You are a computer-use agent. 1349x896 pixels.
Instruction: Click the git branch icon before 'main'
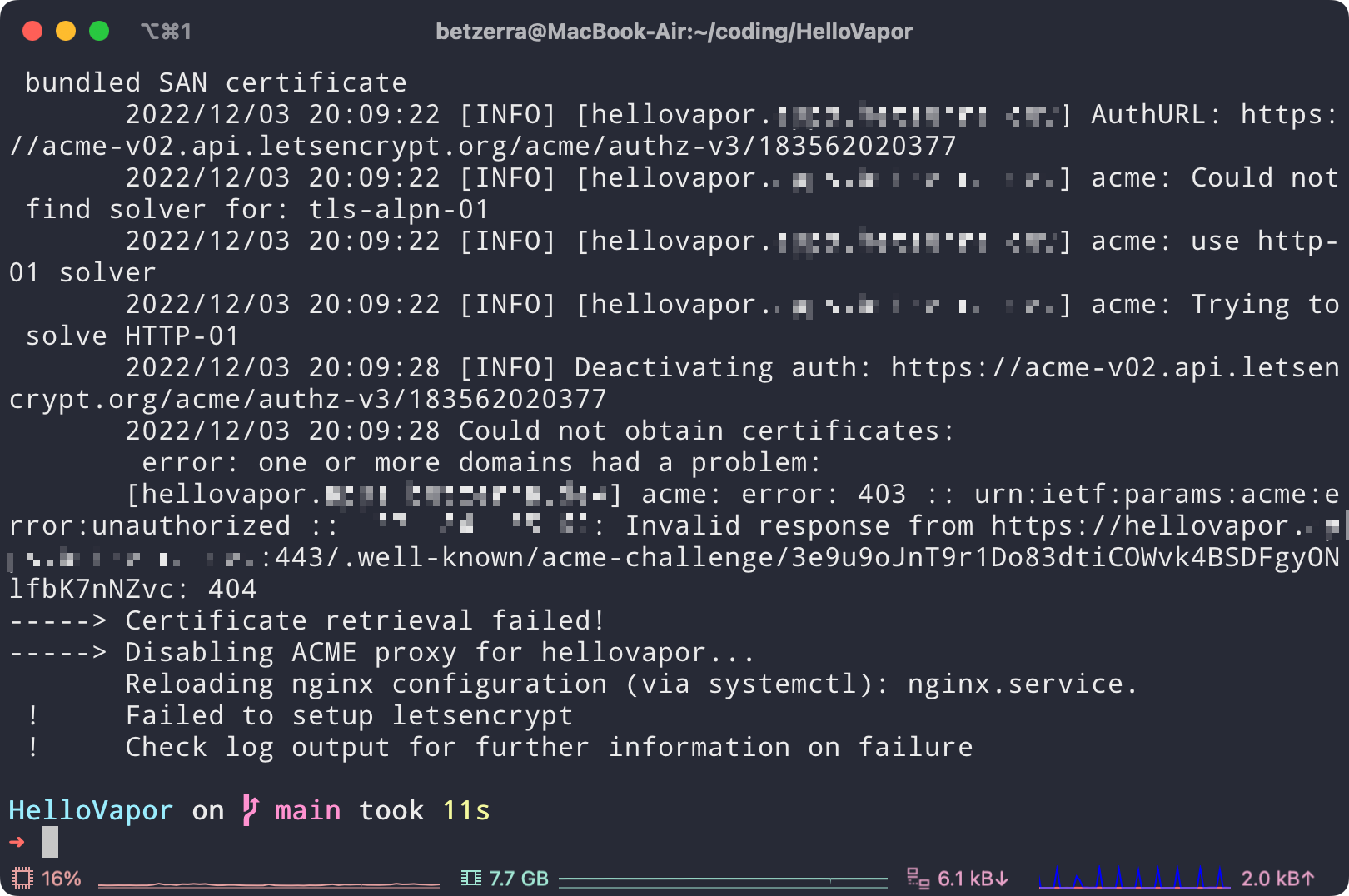(x=251, y=809)
